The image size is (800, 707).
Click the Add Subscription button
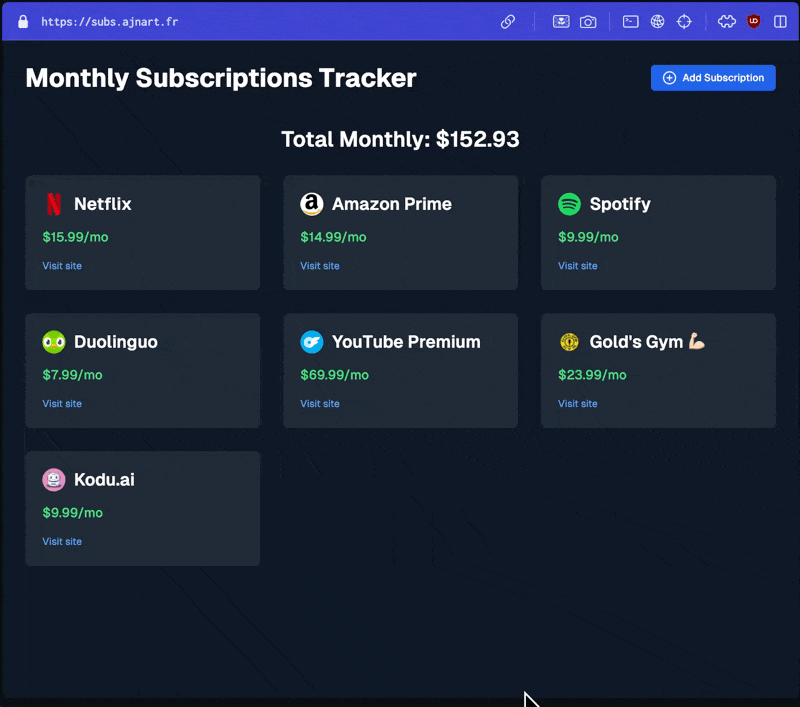(713, 77)
